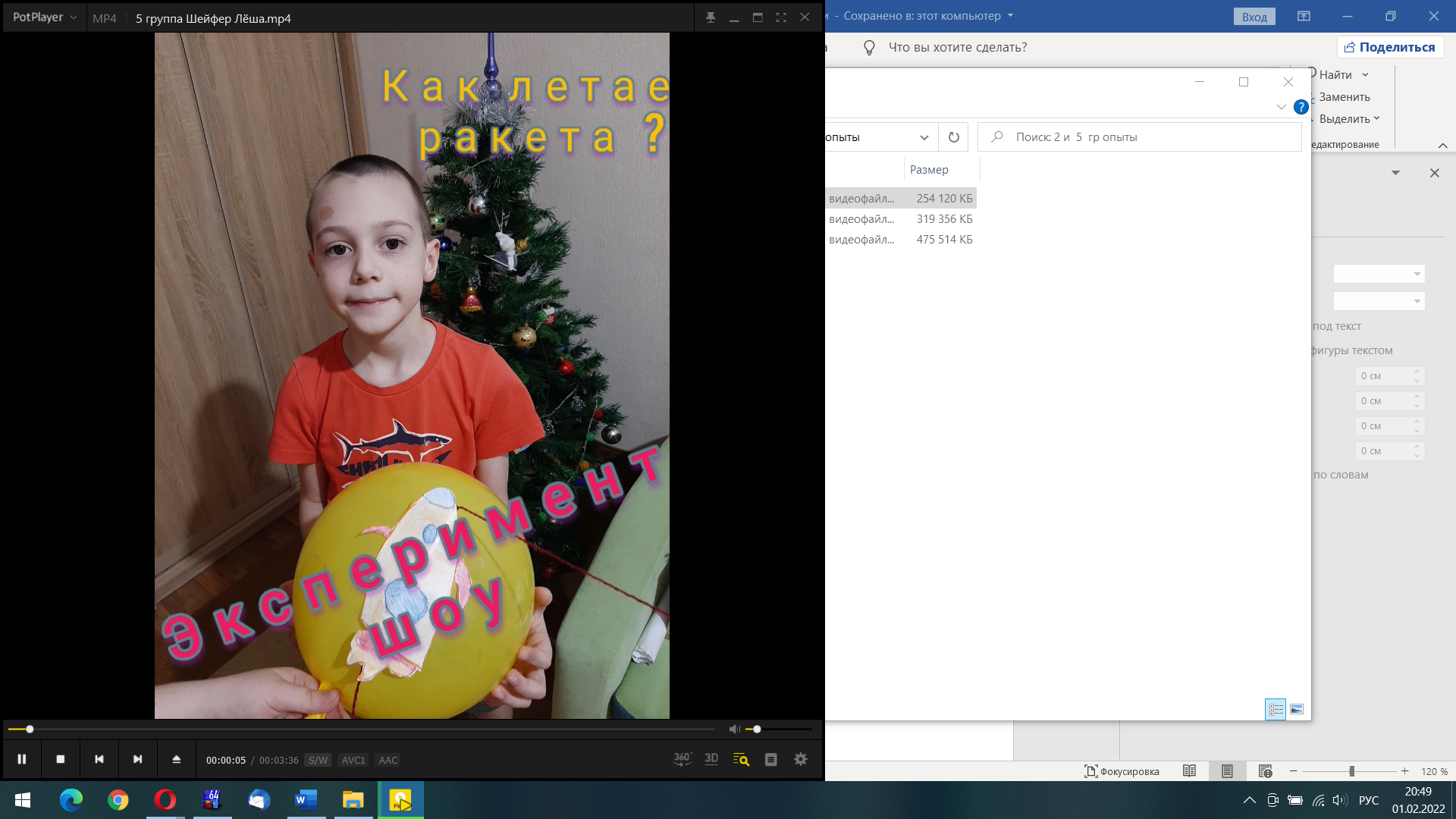
Task: Mute sound with the speaker icon
Action: [734, 730]
